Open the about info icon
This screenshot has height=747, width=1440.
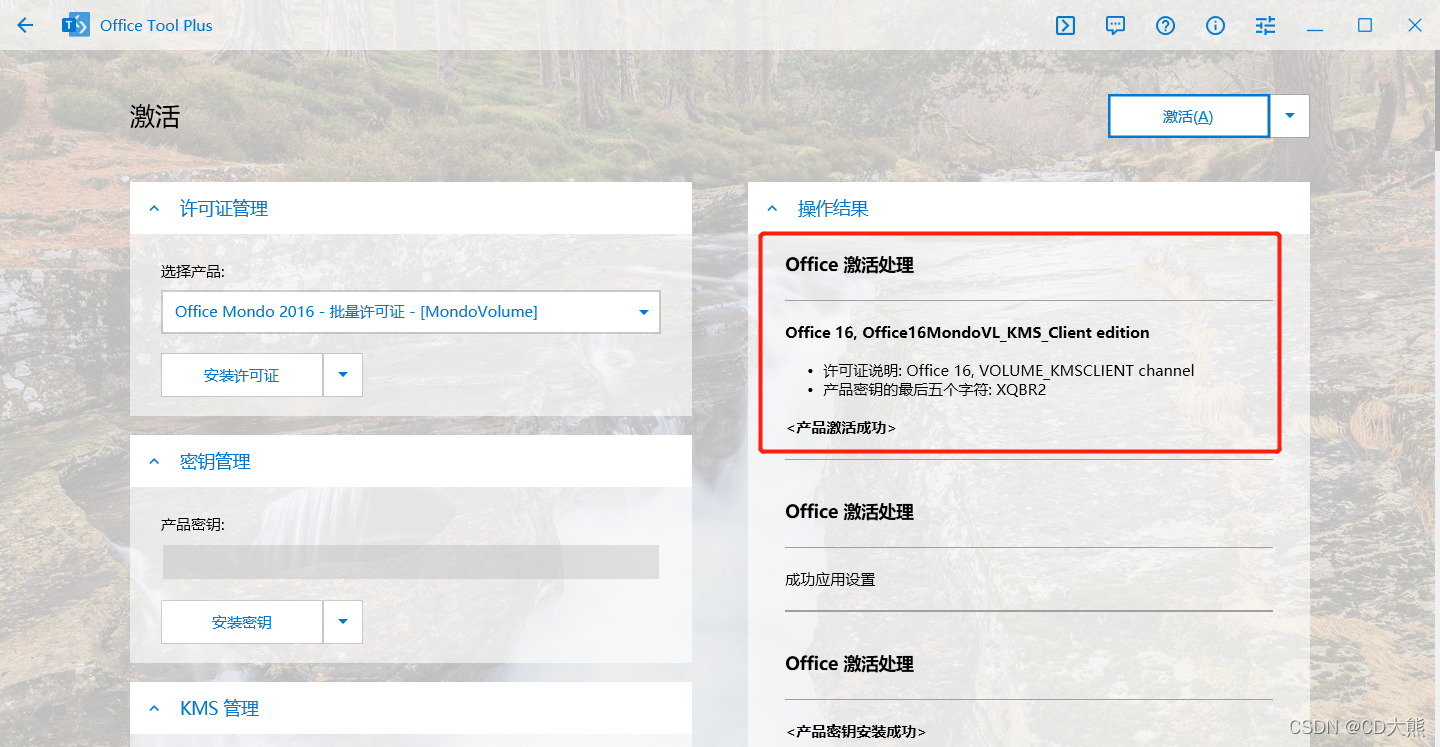pyautogui.click(x=1216, y=26)
